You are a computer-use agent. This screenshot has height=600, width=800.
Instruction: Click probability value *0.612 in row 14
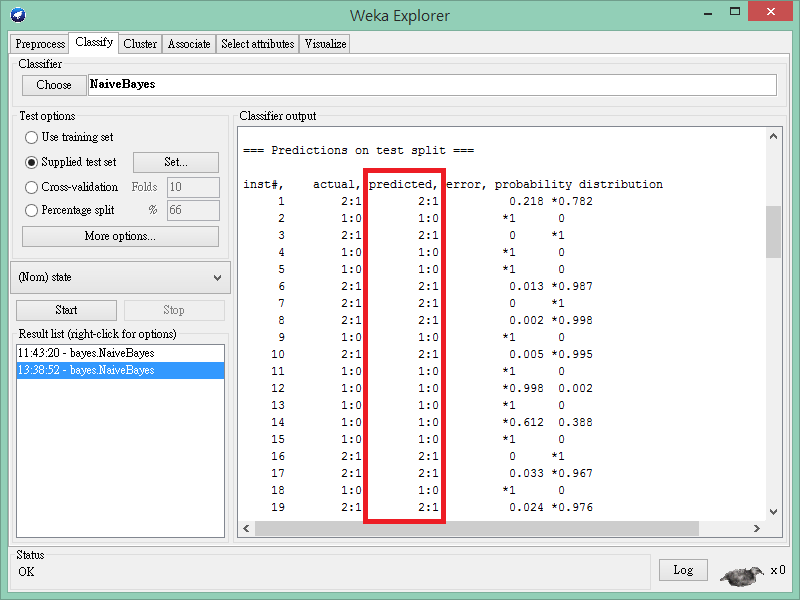523,422
